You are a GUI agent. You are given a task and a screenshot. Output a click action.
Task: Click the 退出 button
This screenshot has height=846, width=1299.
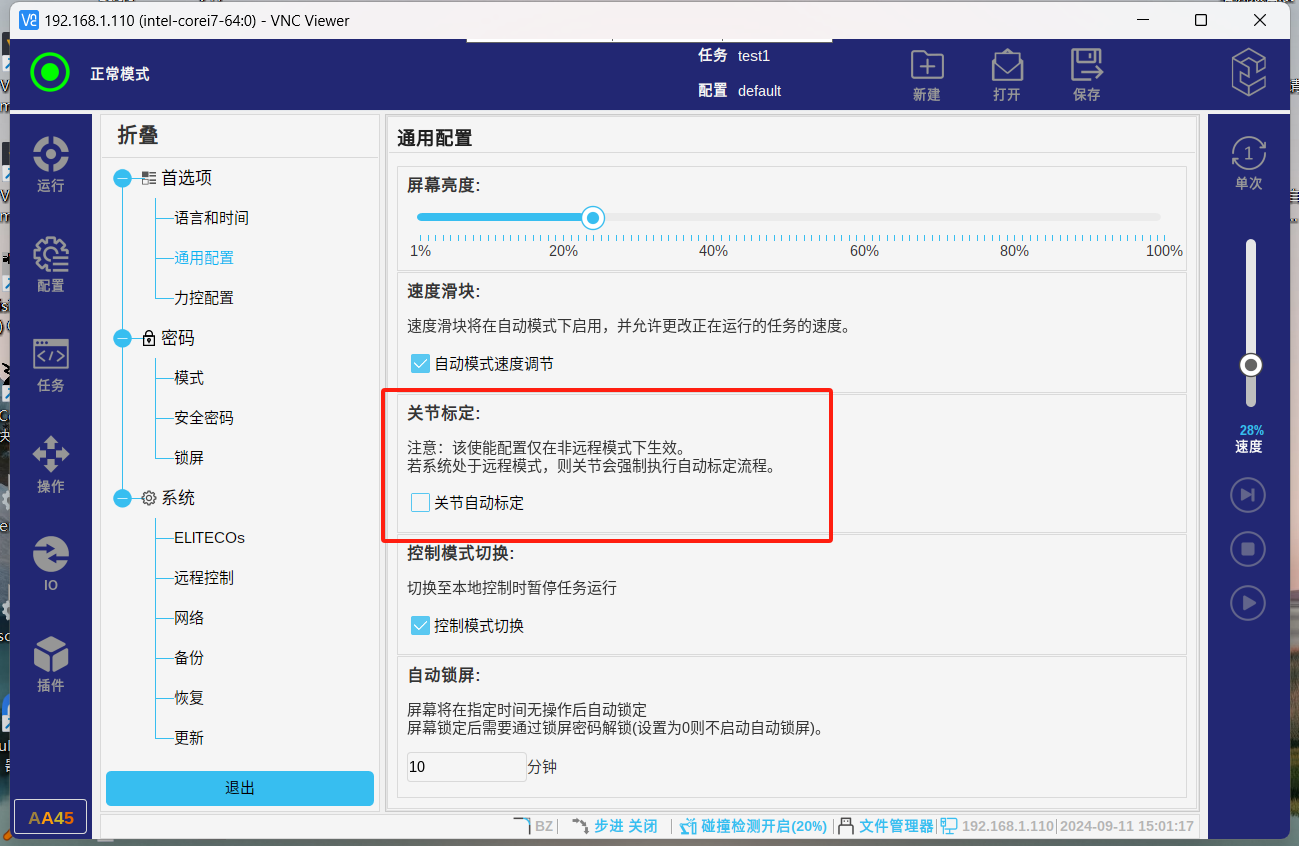tap(240, 788)
